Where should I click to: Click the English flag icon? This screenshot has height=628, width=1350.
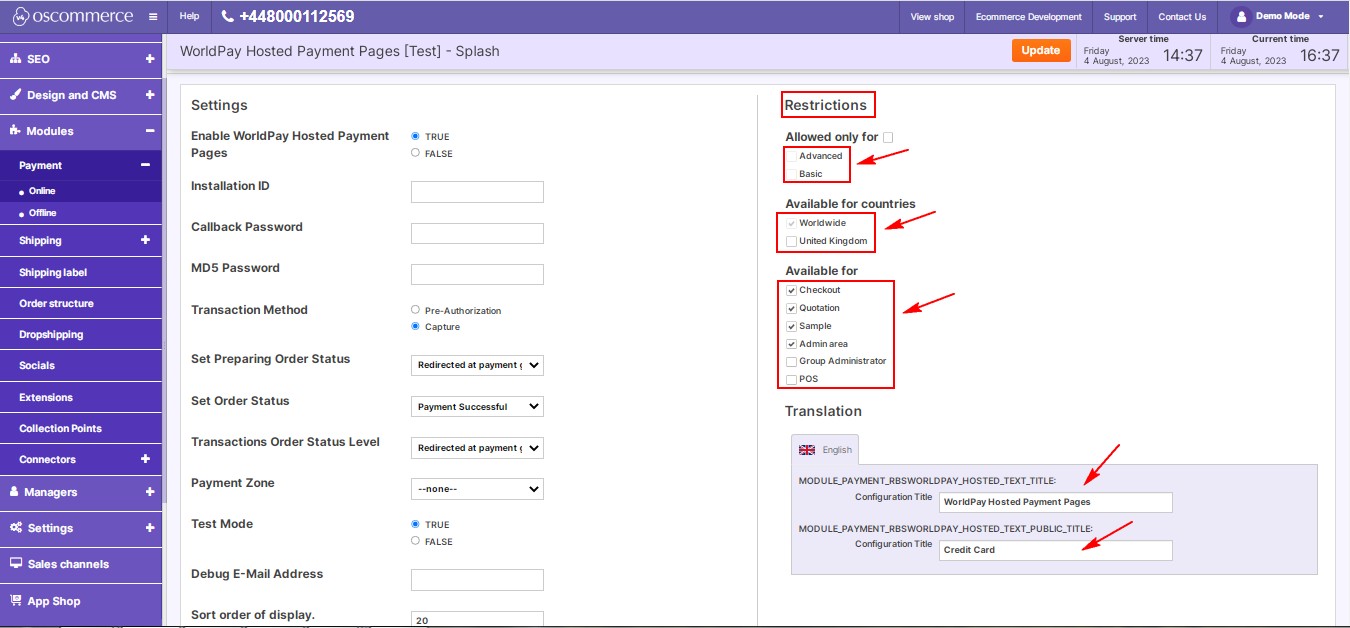pos(807,450)
